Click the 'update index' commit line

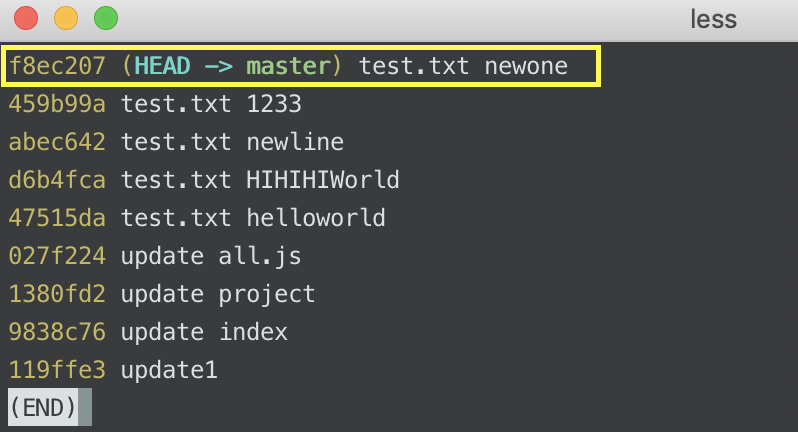(x=148, y=332)
